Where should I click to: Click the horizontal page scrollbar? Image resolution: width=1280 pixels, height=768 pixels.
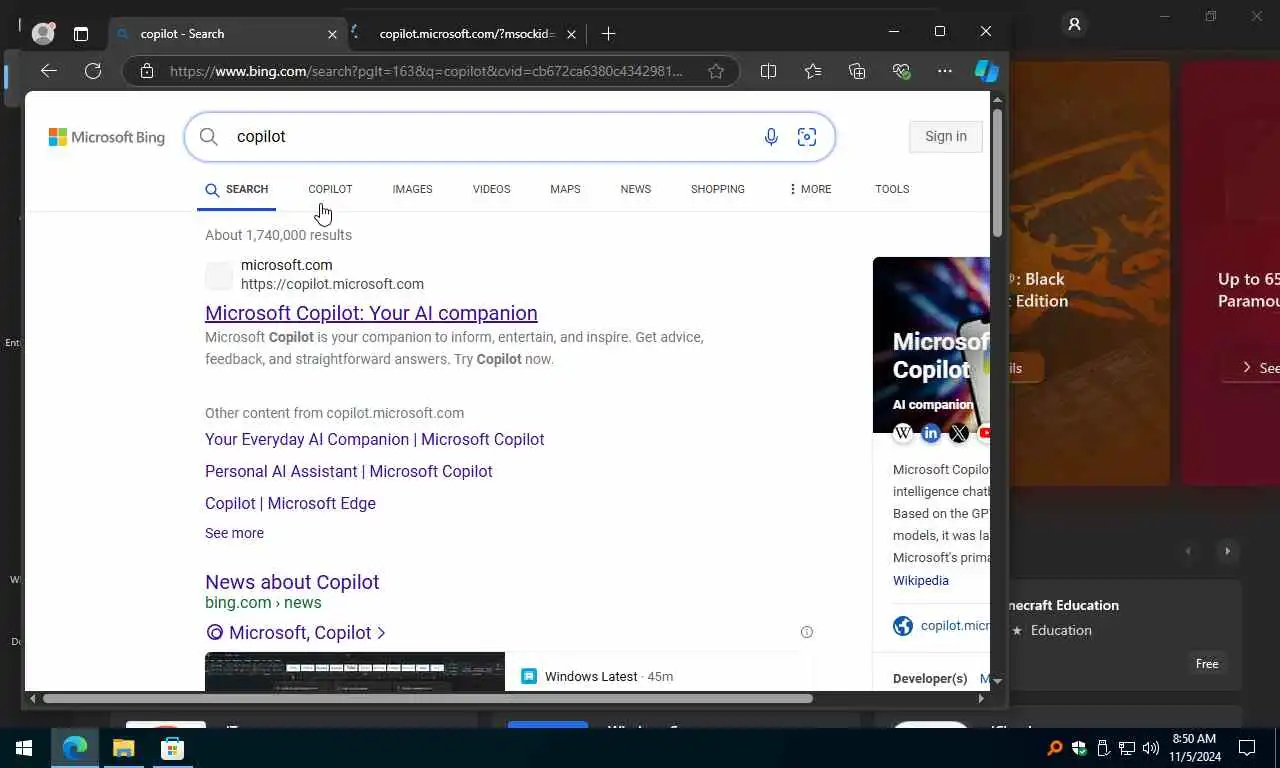click(428, 698)
